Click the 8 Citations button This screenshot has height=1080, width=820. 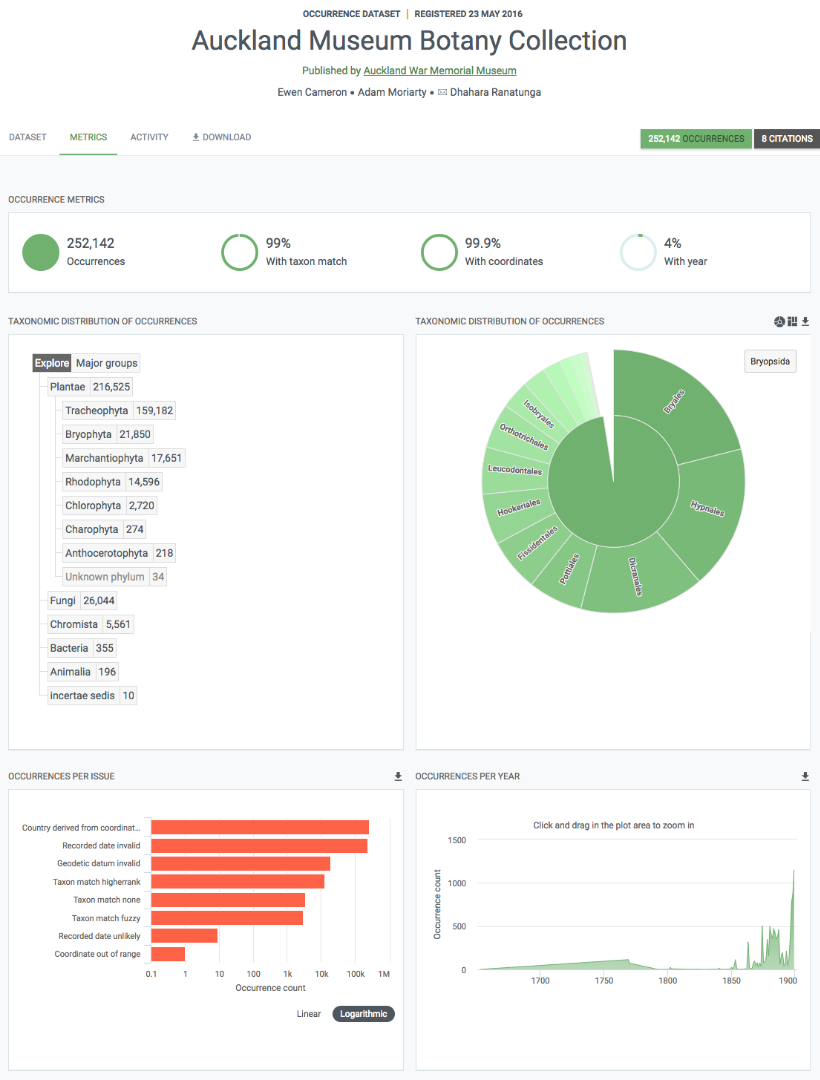pos(785,139)
